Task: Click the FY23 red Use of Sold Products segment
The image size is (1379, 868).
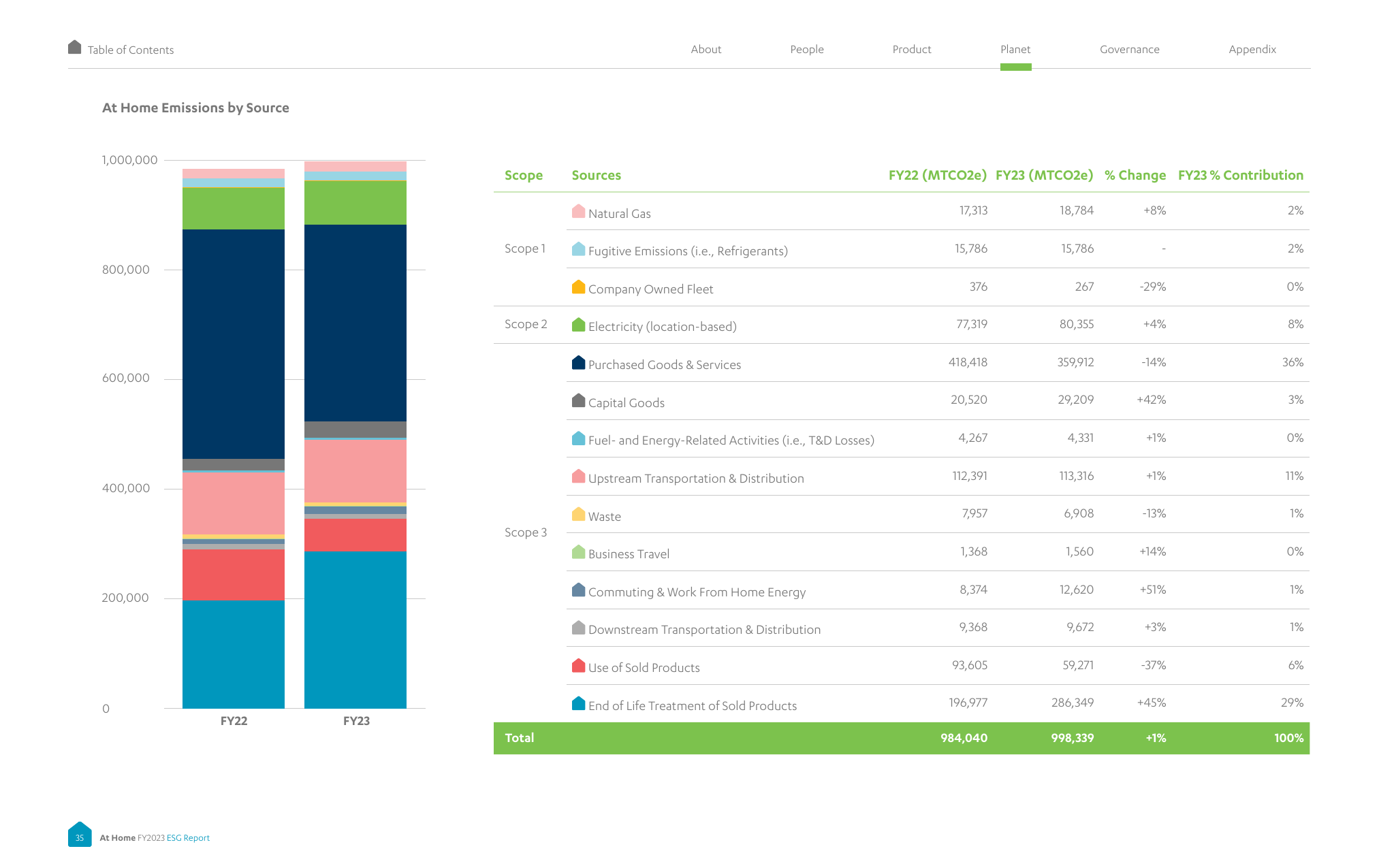Action: pos(355,535)
